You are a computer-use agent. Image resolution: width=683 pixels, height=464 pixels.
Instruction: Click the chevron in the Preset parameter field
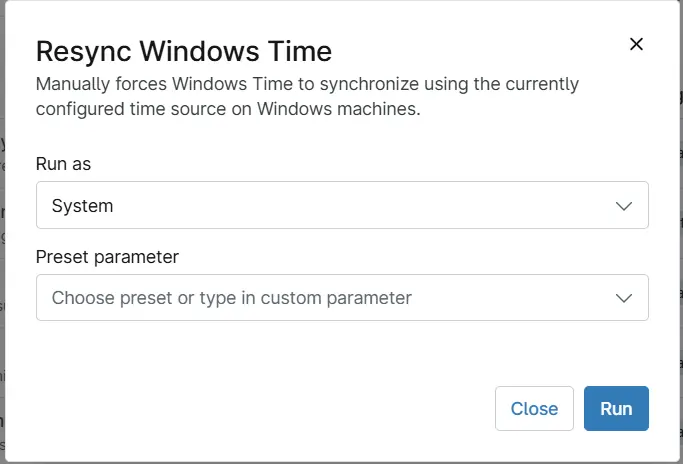click(624, 298)
